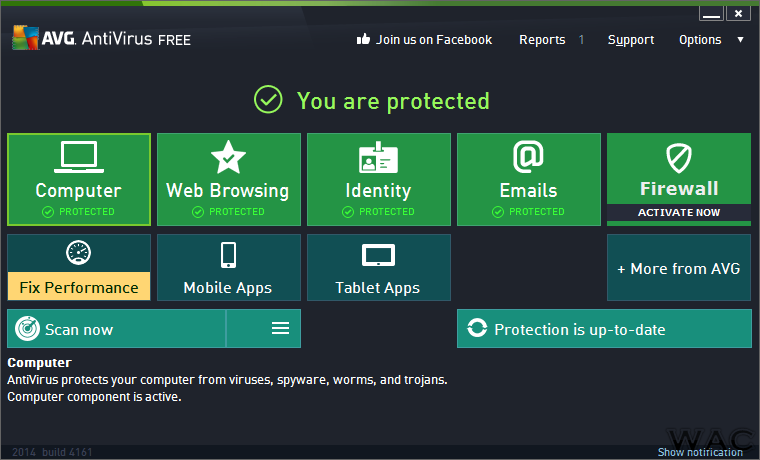Click Emails tile's PROTECTED check icon
760x460 pixels.
498,212
